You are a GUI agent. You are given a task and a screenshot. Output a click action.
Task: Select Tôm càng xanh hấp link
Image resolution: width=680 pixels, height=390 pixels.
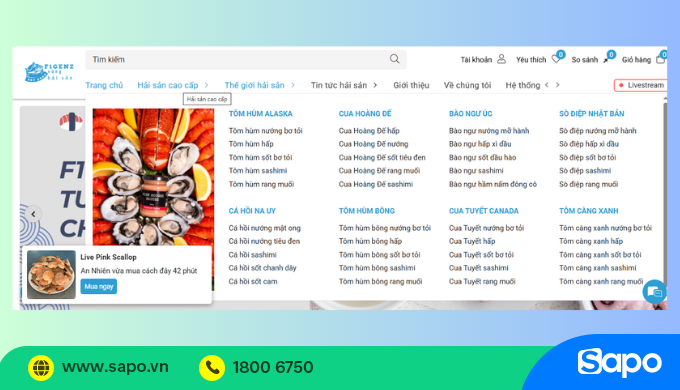[591, 241]
